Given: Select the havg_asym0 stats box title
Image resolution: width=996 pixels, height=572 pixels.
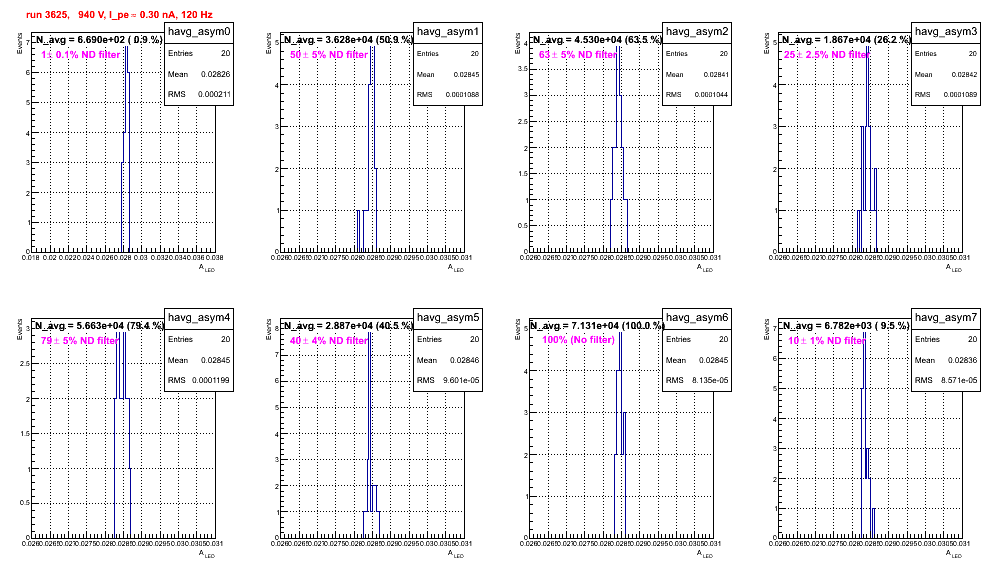Looking at the screenshot, I should pos(199,32).
